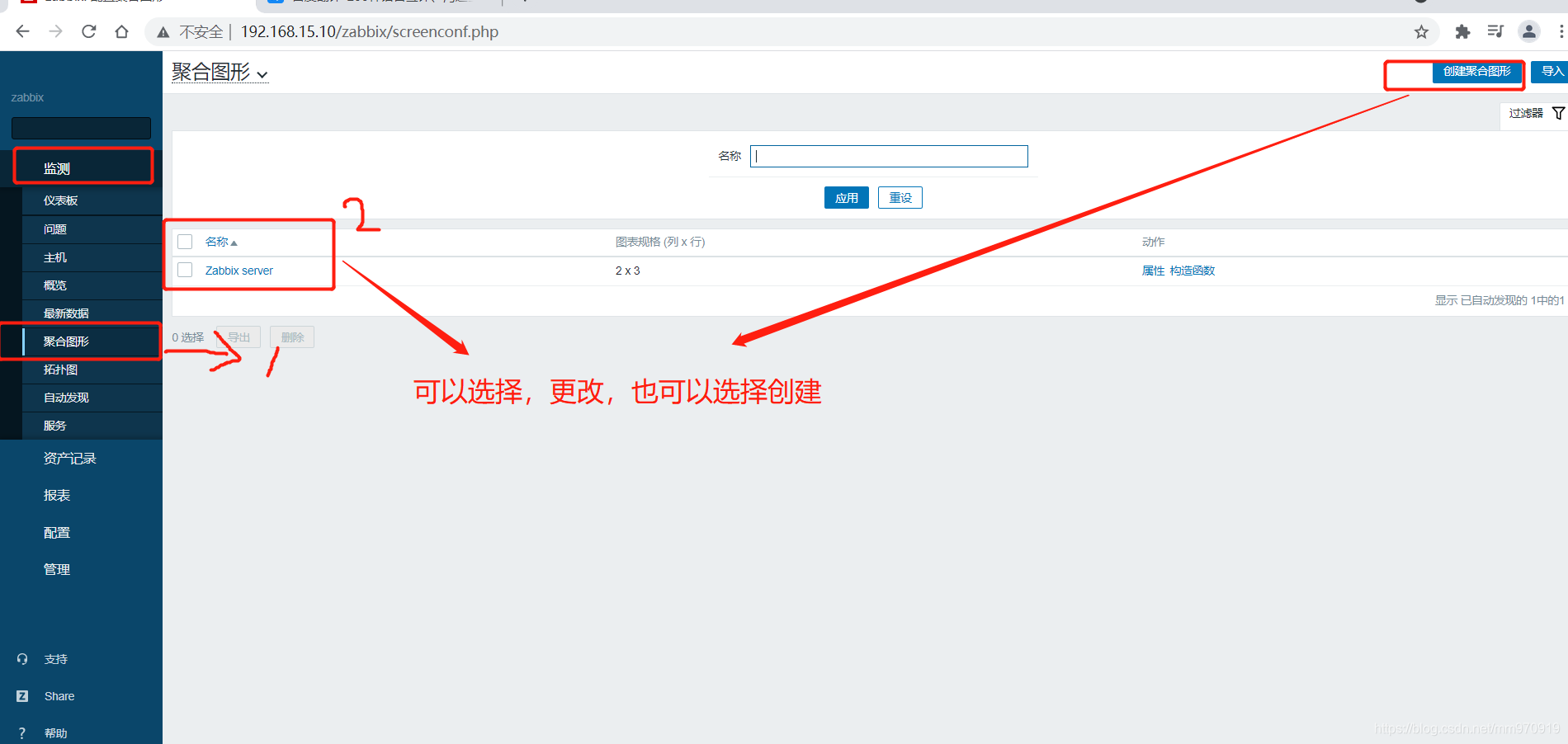Open the browser extensions puzzle icon
This screenshot has height=744, width=1568.
pyautogui.click(x=1462, y=31)
